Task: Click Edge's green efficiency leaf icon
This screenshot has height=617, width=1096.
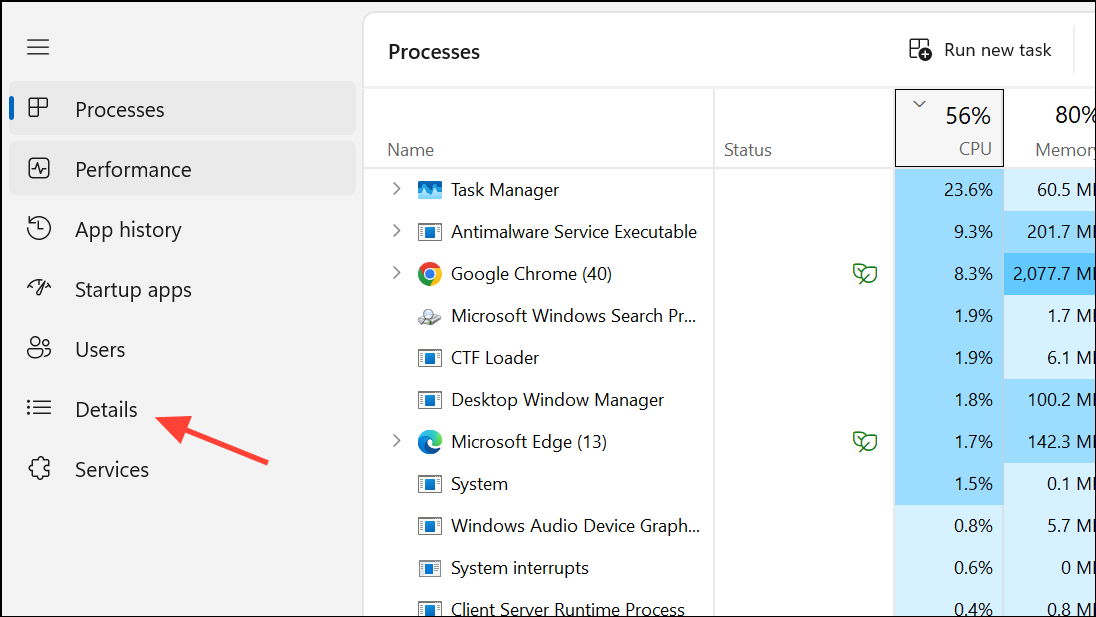Action: 864,442
